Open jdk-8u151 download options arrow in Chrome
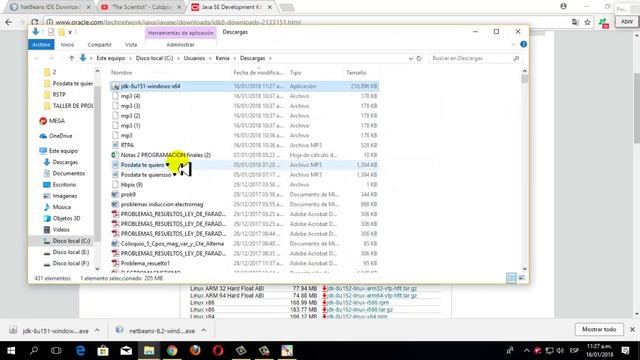The height and width of the screenshot is (360, 640). (x=97, y=330)
